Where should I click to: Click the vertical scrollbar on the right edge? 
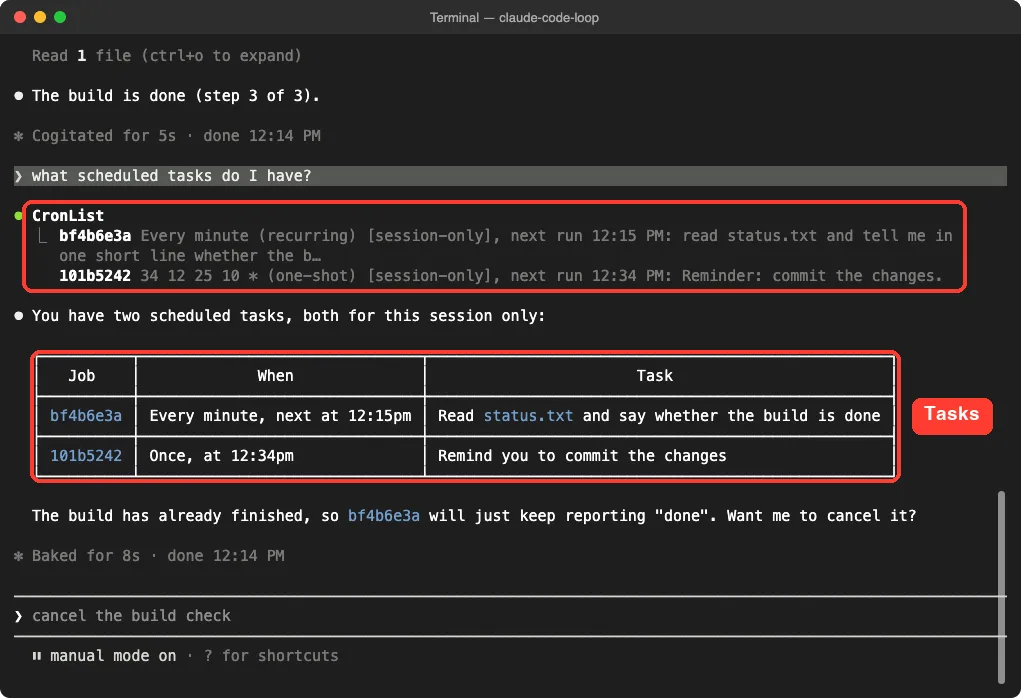click(x=1001, y=587)
